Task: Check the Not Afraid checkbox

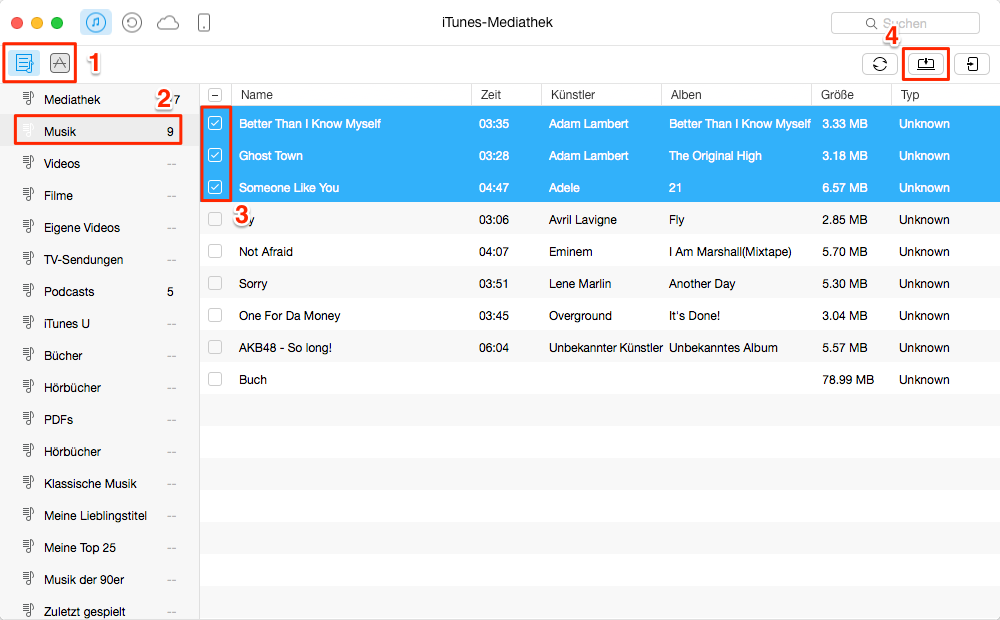Action: click(215, 251)
